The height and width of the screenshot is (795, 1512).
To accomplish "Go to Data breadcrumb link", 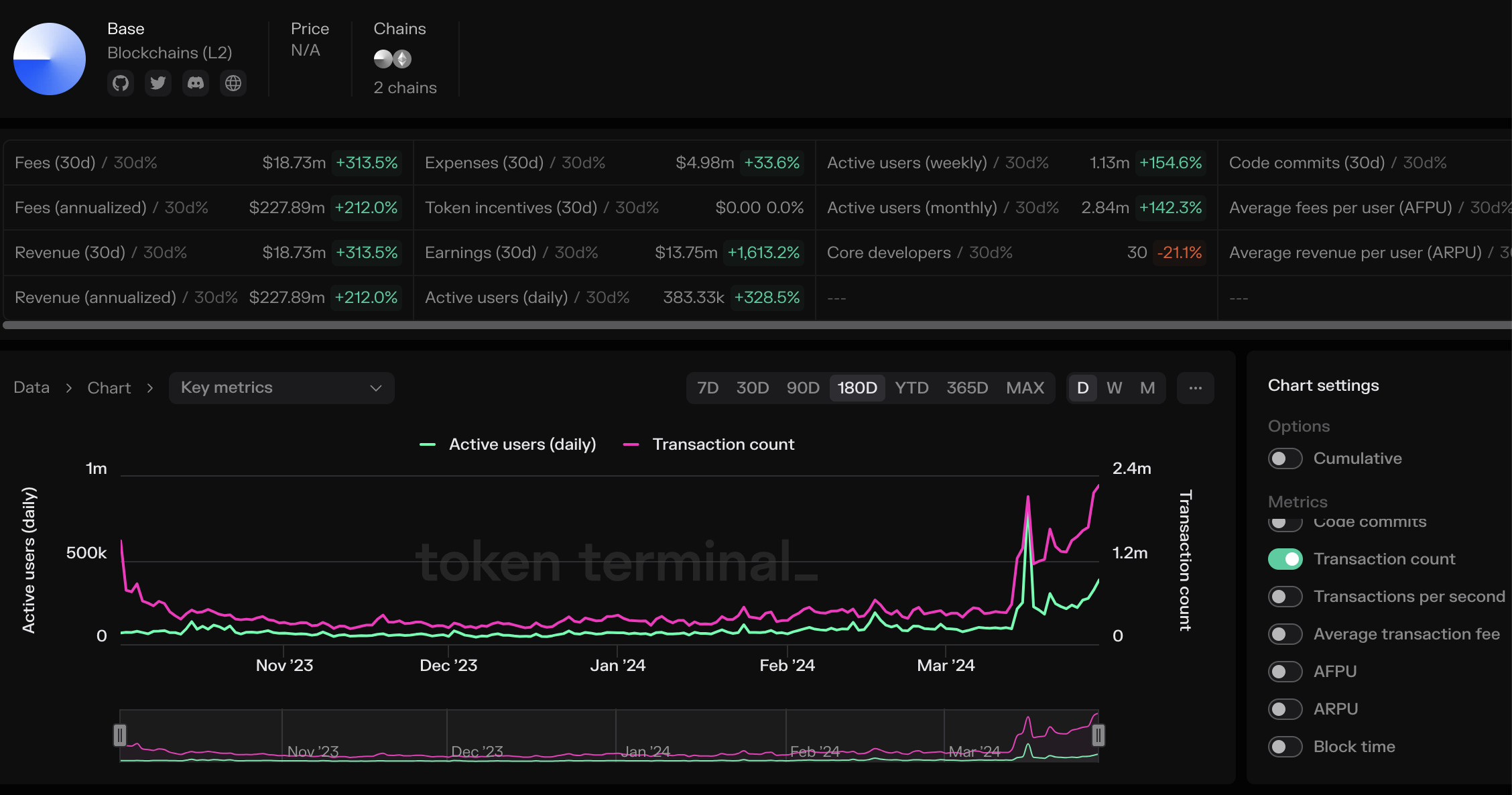I will pyautogui.click(x=31, y=388).
